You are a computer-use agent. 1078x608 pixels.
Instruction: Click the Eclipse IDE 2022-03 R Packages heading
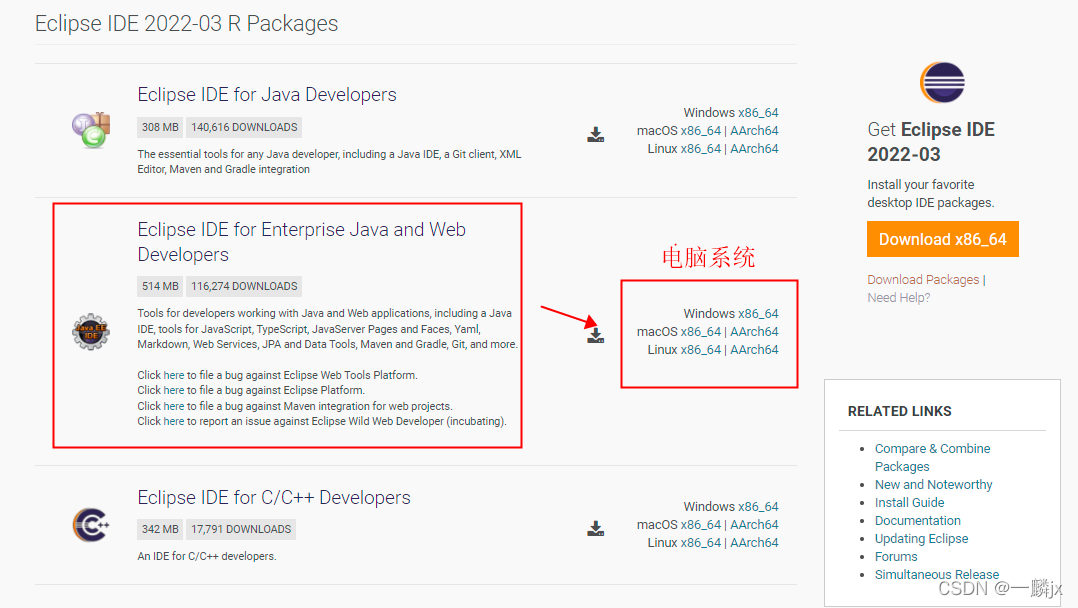(x=186, y=23)
